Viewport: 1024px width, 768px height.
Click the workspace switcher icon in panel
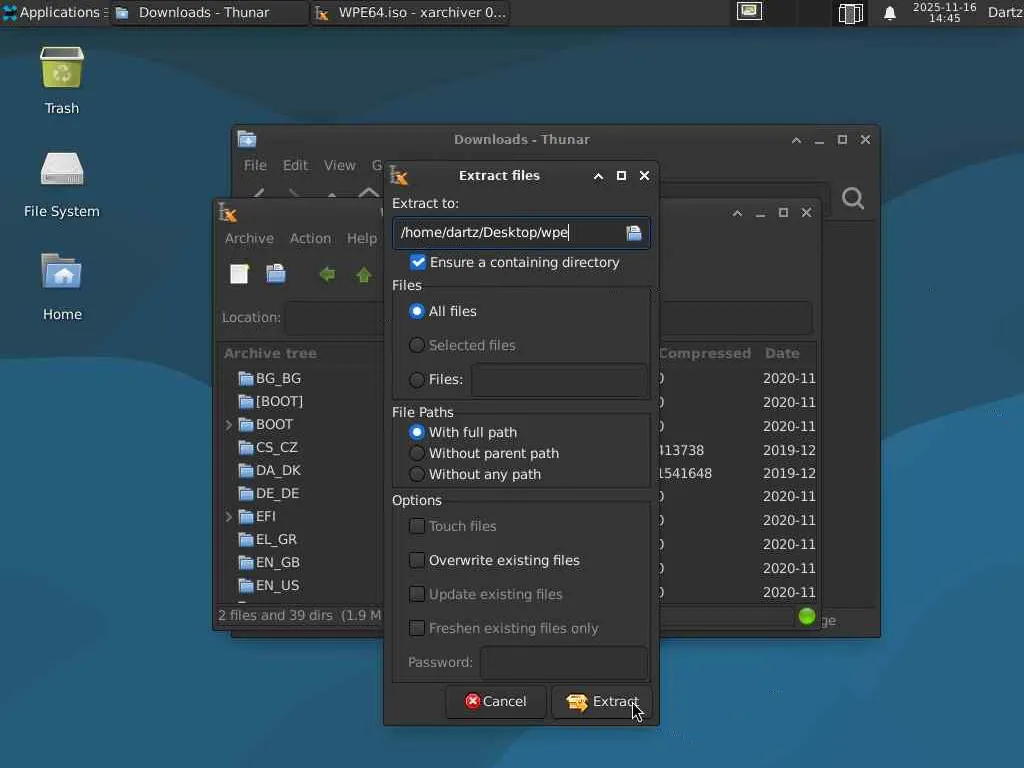(850, 13)
